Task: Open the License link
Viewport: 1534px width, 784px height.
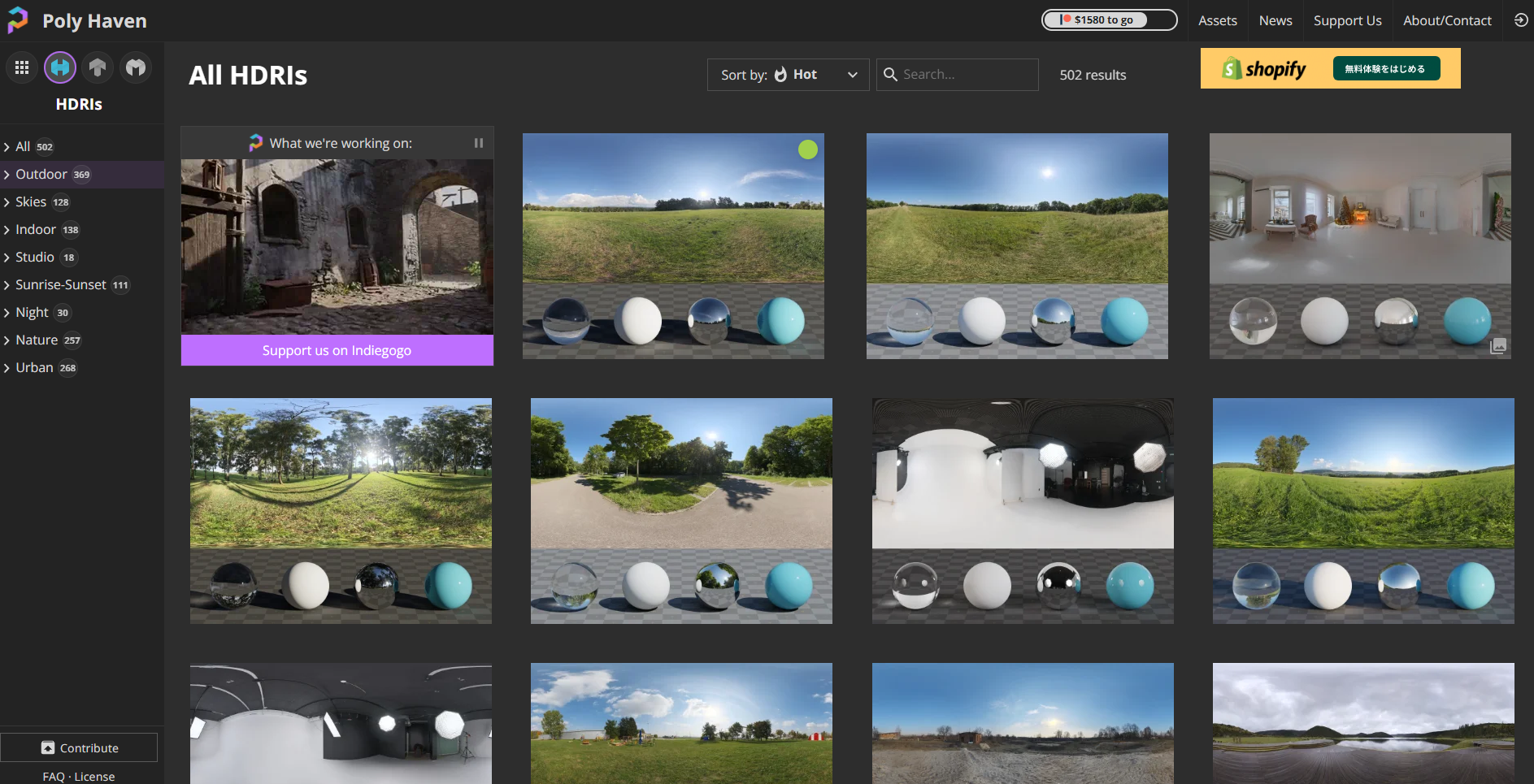Action: (94, 777)
